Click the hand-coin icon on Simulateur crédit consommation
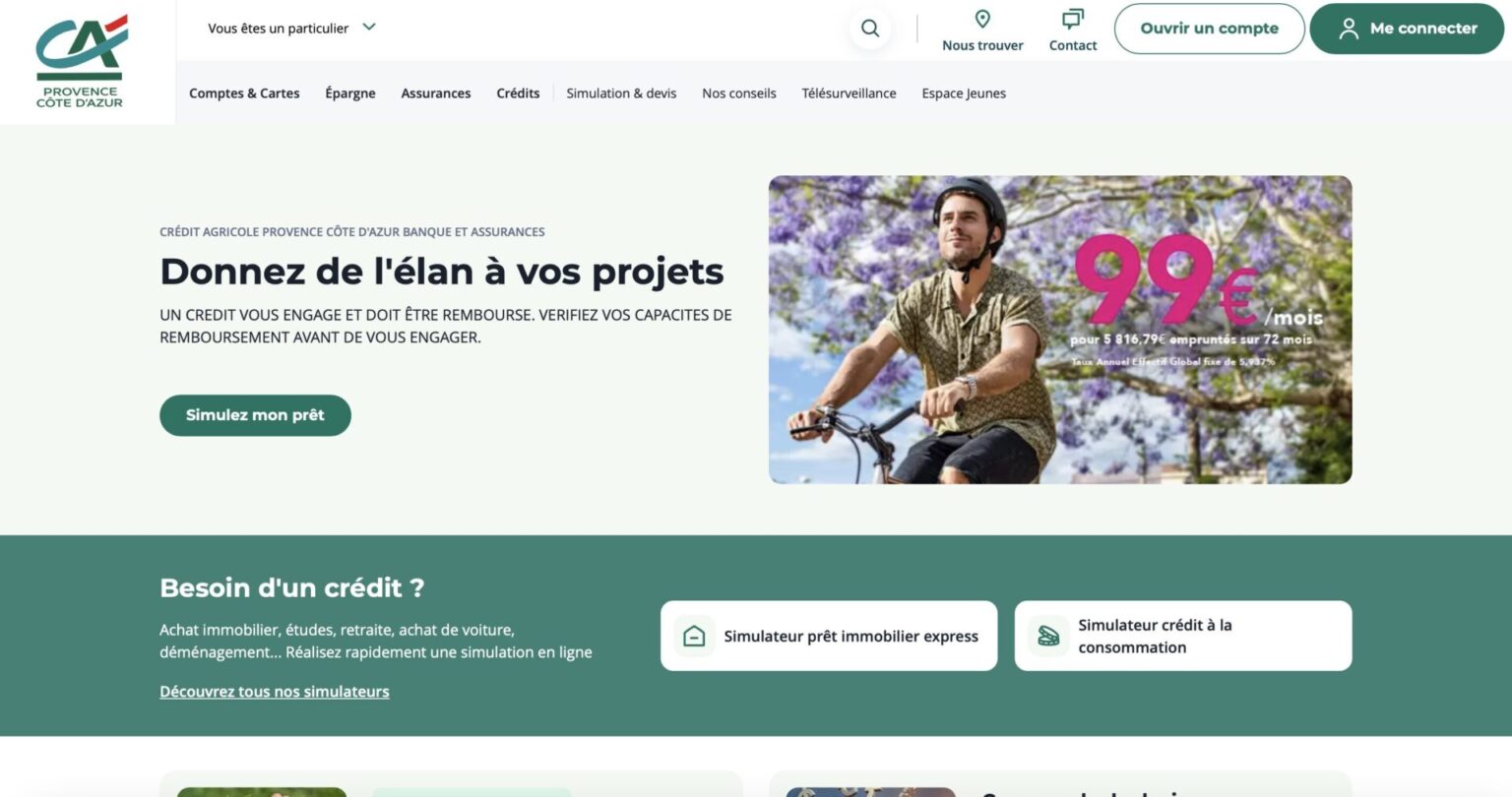This screenshot has height=797, width=1512. pyautogui.click(x=1046, y=636)
